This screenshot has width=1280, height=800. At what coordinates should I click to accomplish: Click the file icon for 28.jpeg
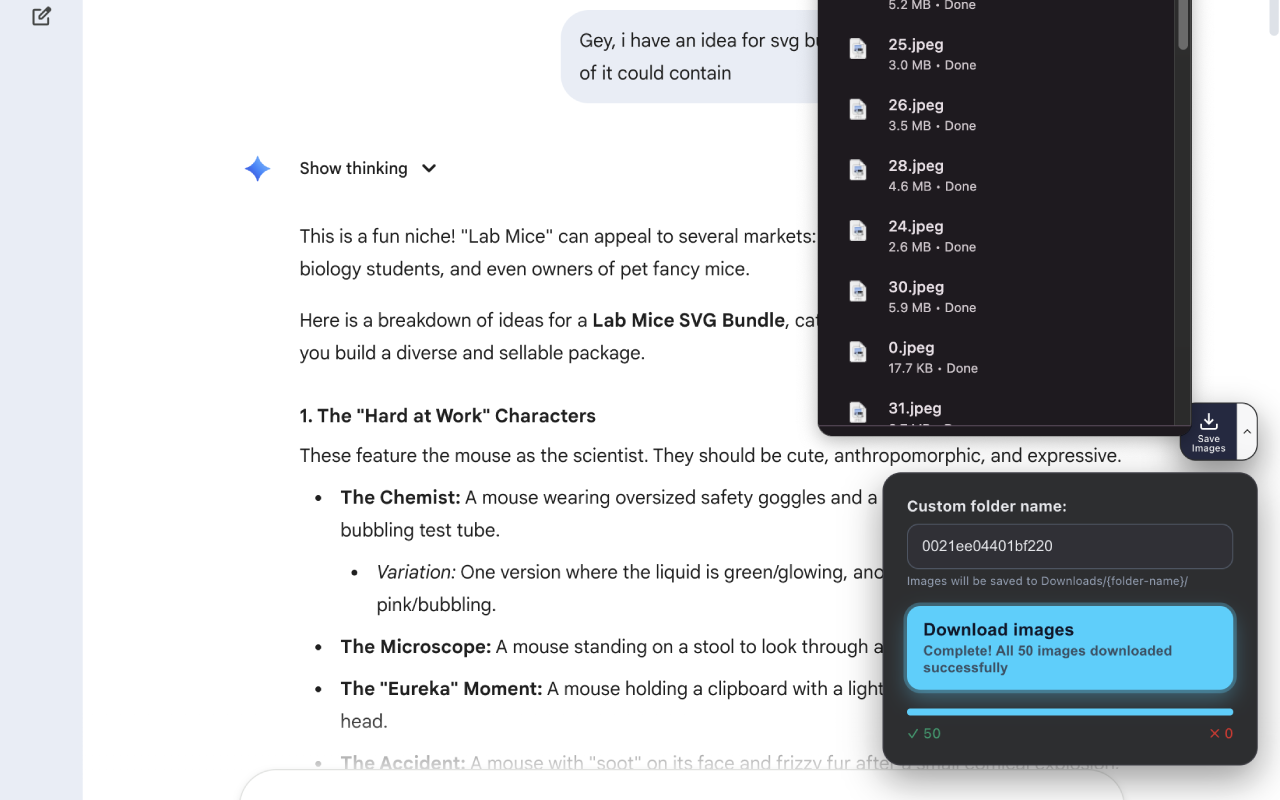pyautogui.click(x=858, y=170)
